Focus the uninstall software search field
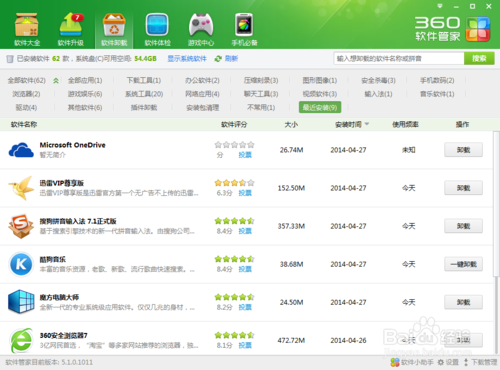500x370 pixels. 399,59
